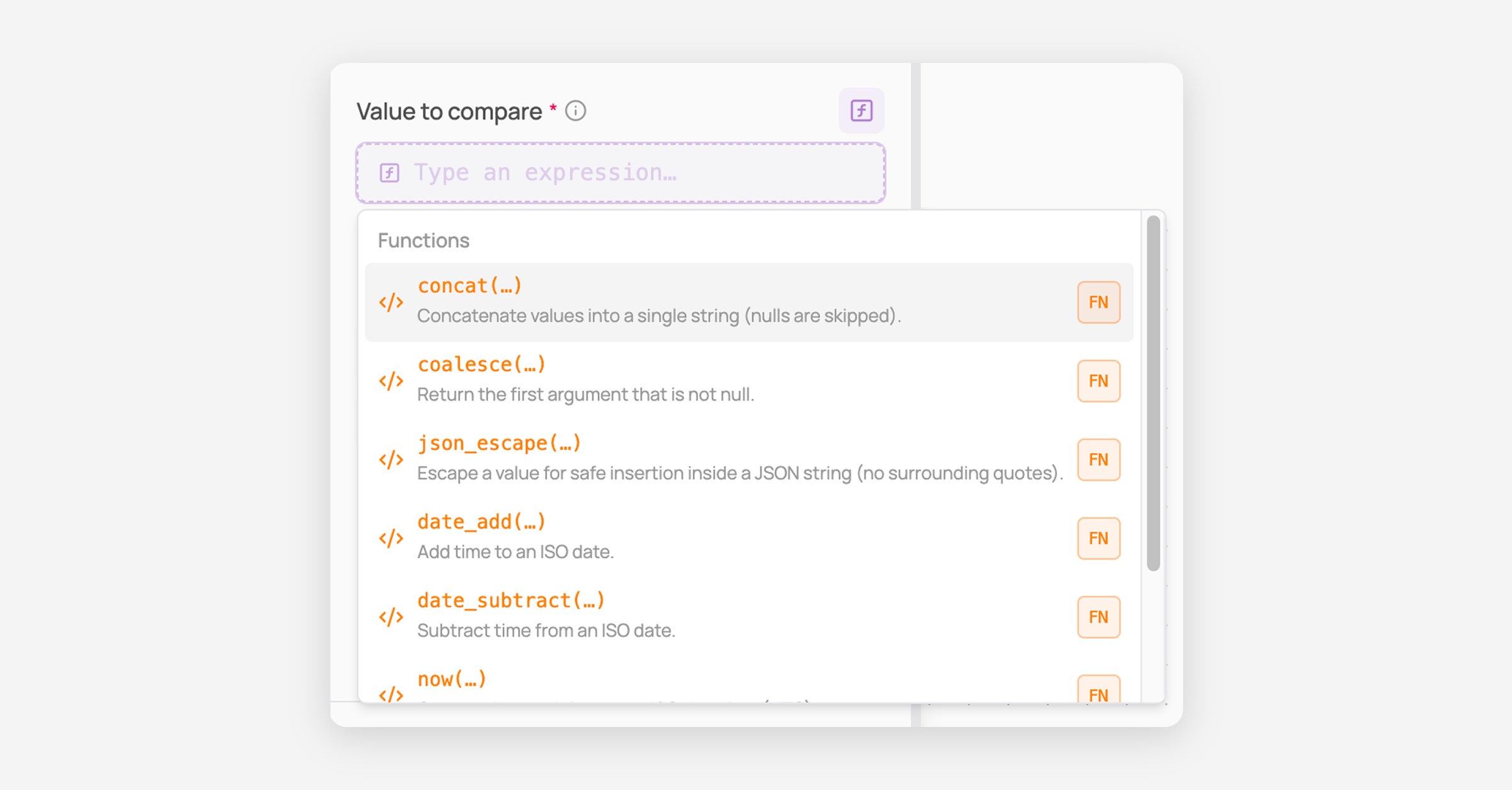The width and height of the screenshot is (1512, 790).
Task: Click the code icon next to coalesce
Action: point(391,381)
